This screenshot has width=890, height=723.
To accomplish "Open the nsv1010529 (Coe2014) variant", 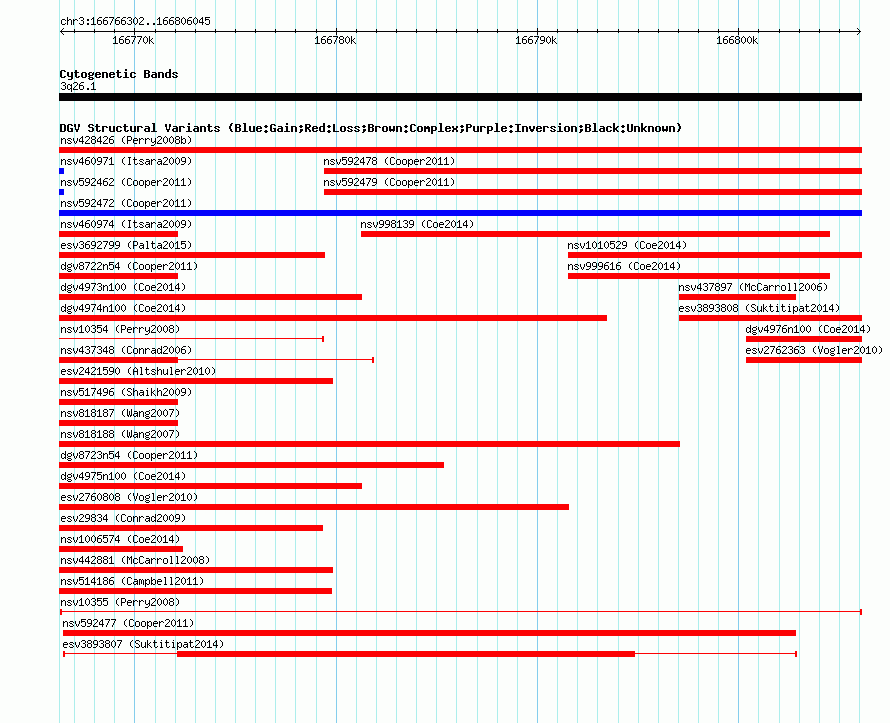I will coord(627,245).
